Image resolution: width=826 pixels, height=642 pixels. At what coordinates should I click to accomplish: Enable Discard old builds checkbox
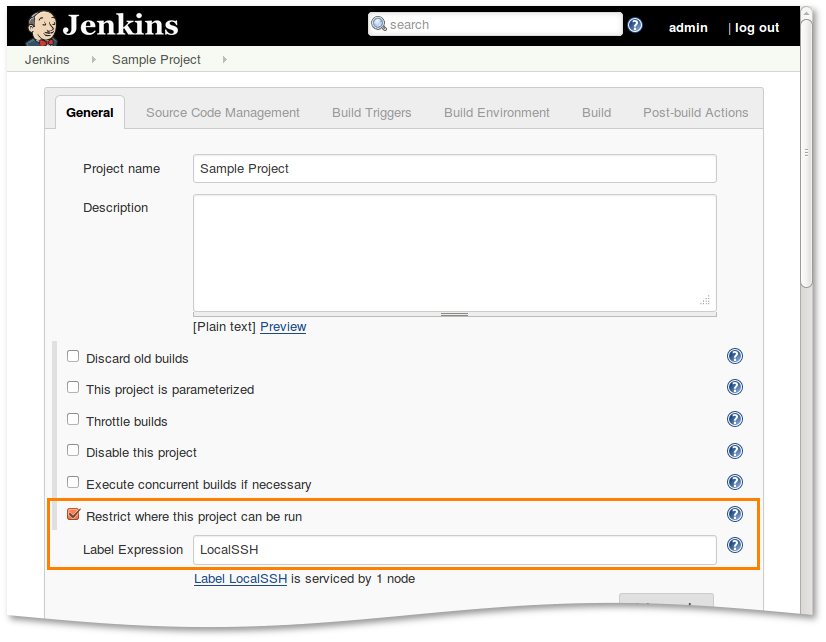coord(73,357)
